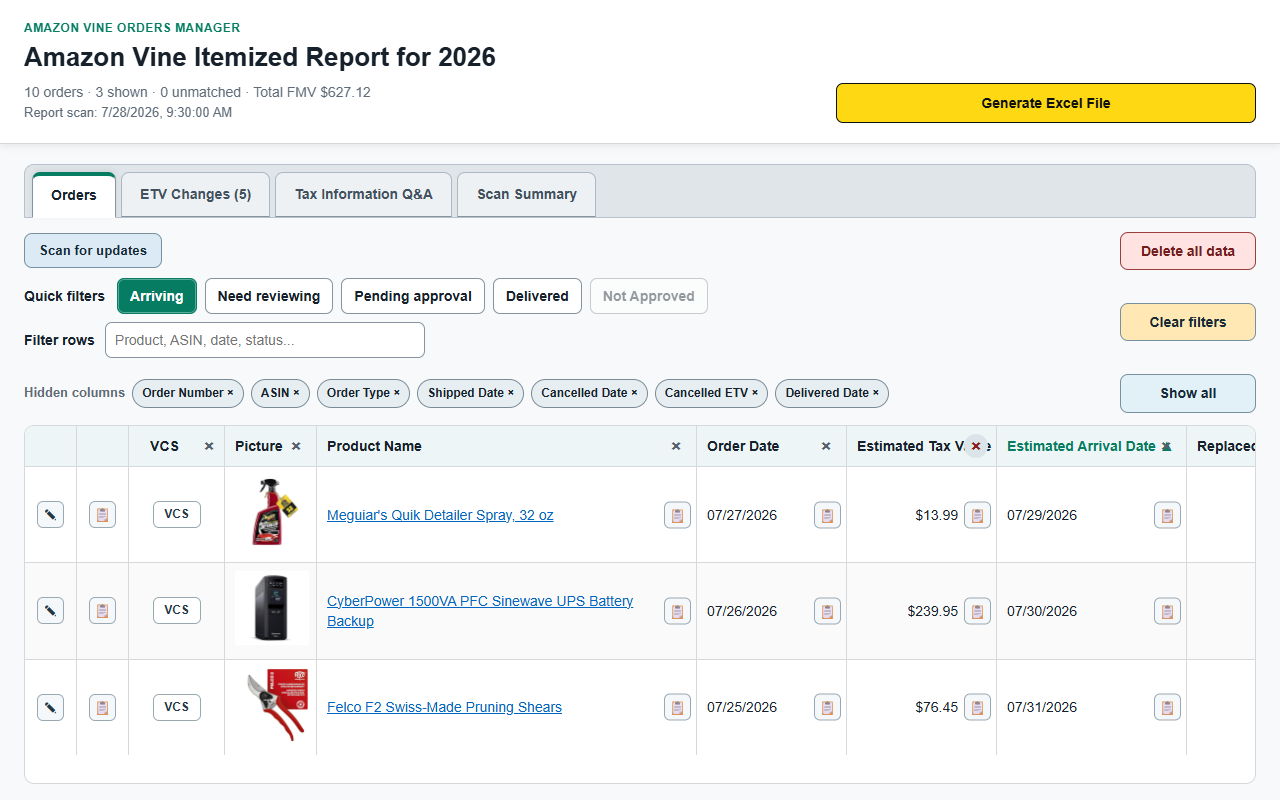Copy the Felco product name with its clipboard icon

click(677, 707)
